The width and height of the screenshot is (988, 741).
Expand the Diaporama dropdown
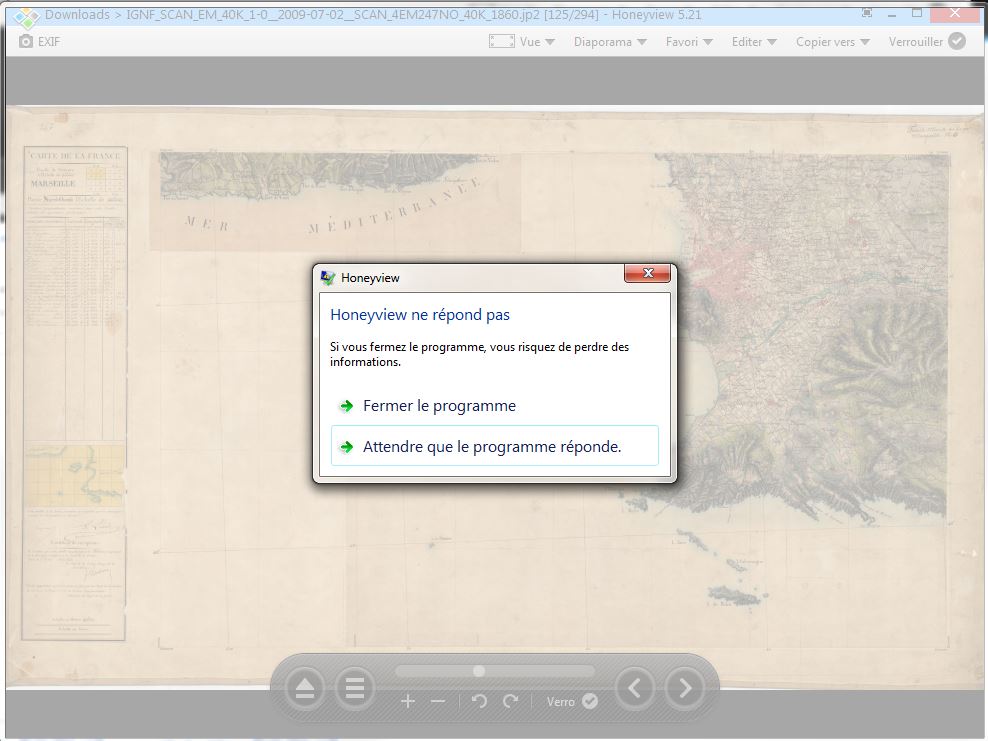(x=610, y=42)
